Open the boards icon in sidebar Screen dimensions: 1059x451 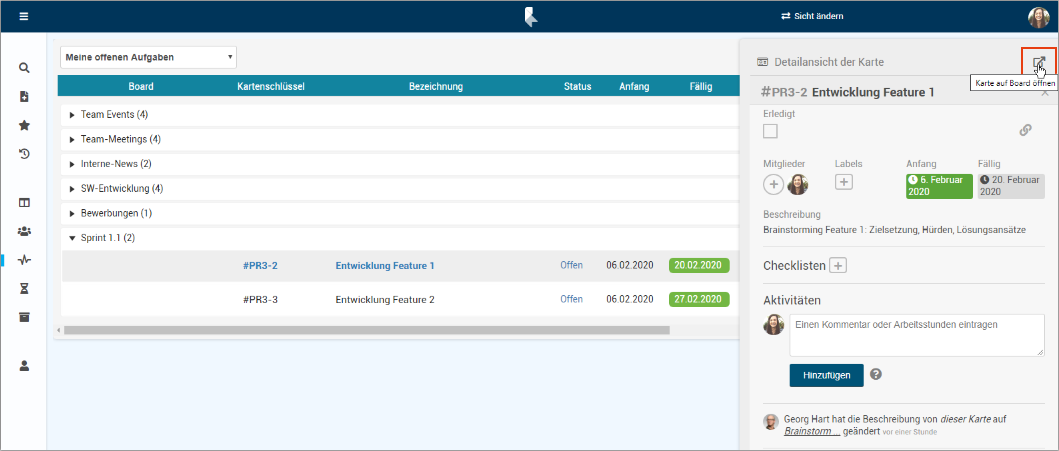24,202
